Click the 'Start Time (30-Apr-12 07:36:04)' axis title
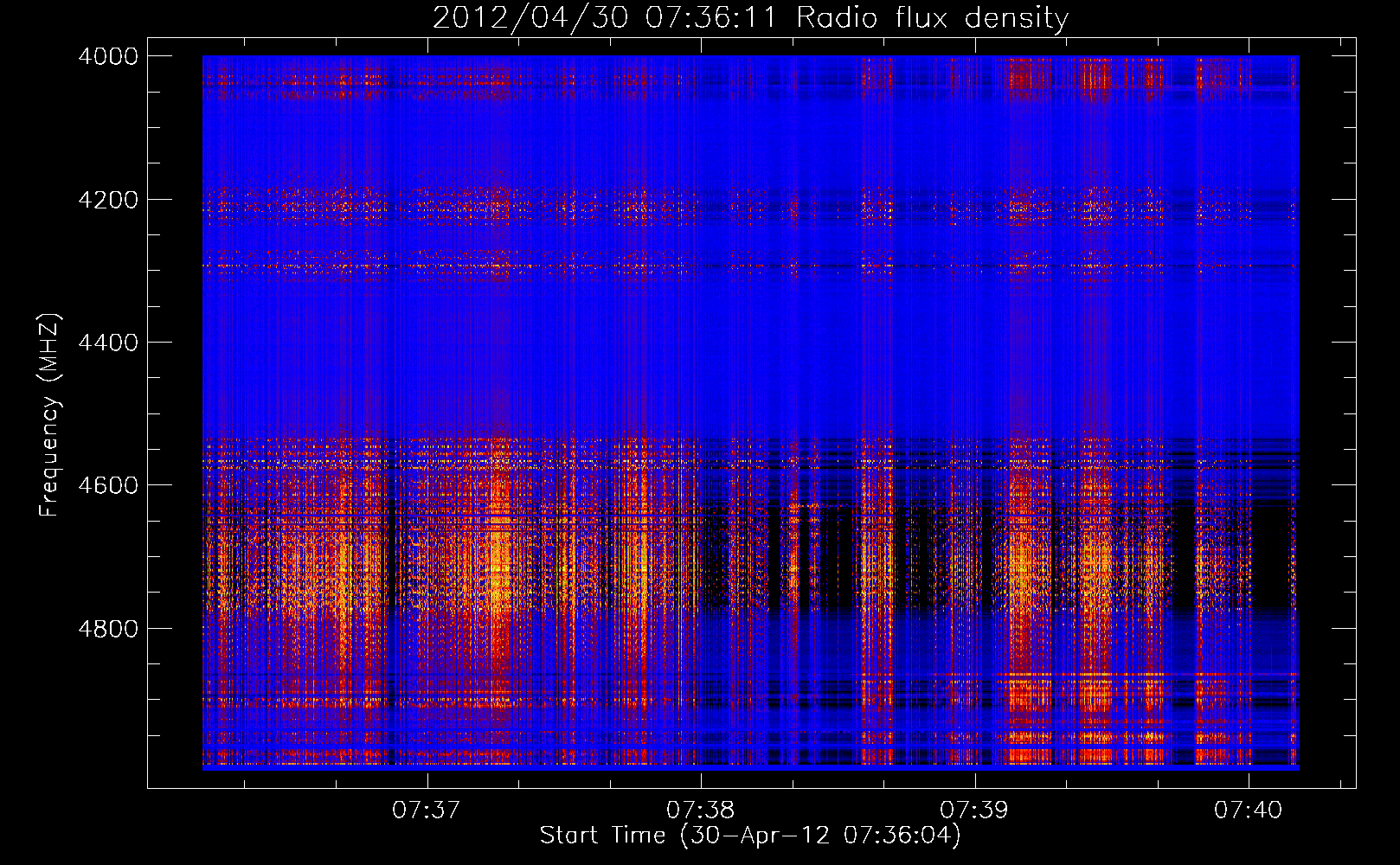The height and width of the screenshot is (865, 1400). [750, 836]
